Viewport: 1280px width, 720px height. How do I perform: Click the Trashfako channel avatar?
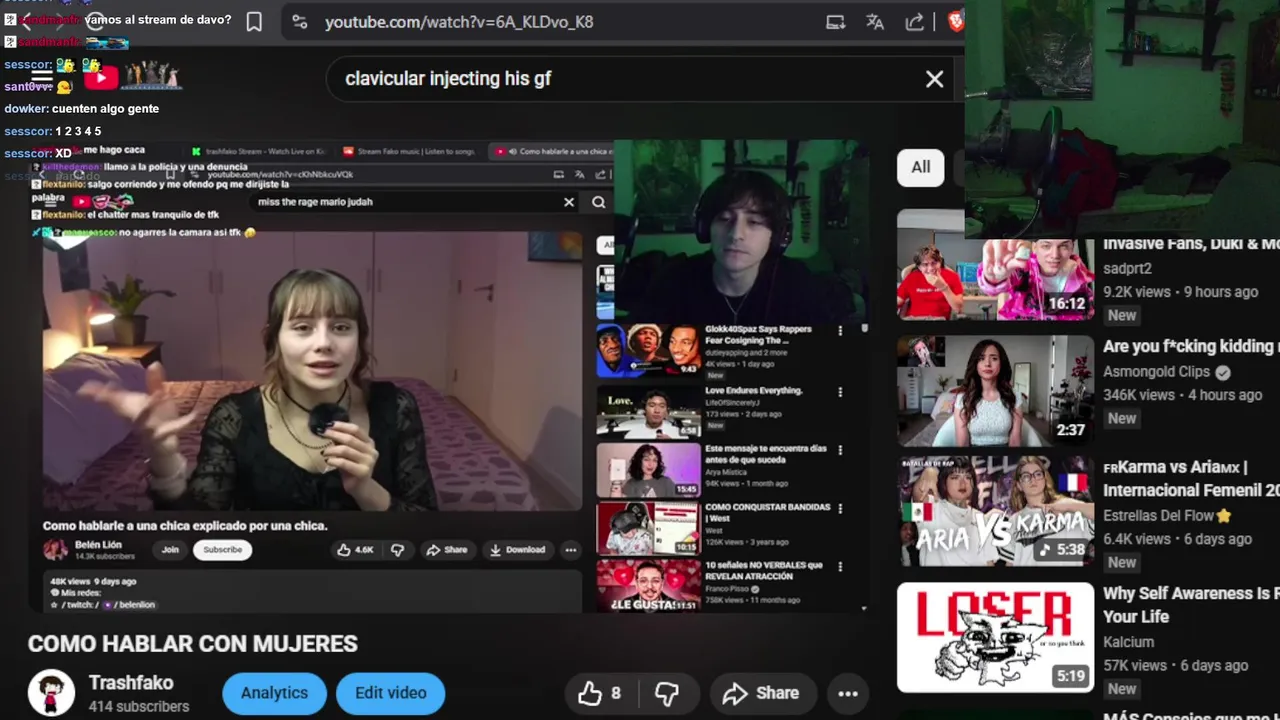tap(51, 693)
